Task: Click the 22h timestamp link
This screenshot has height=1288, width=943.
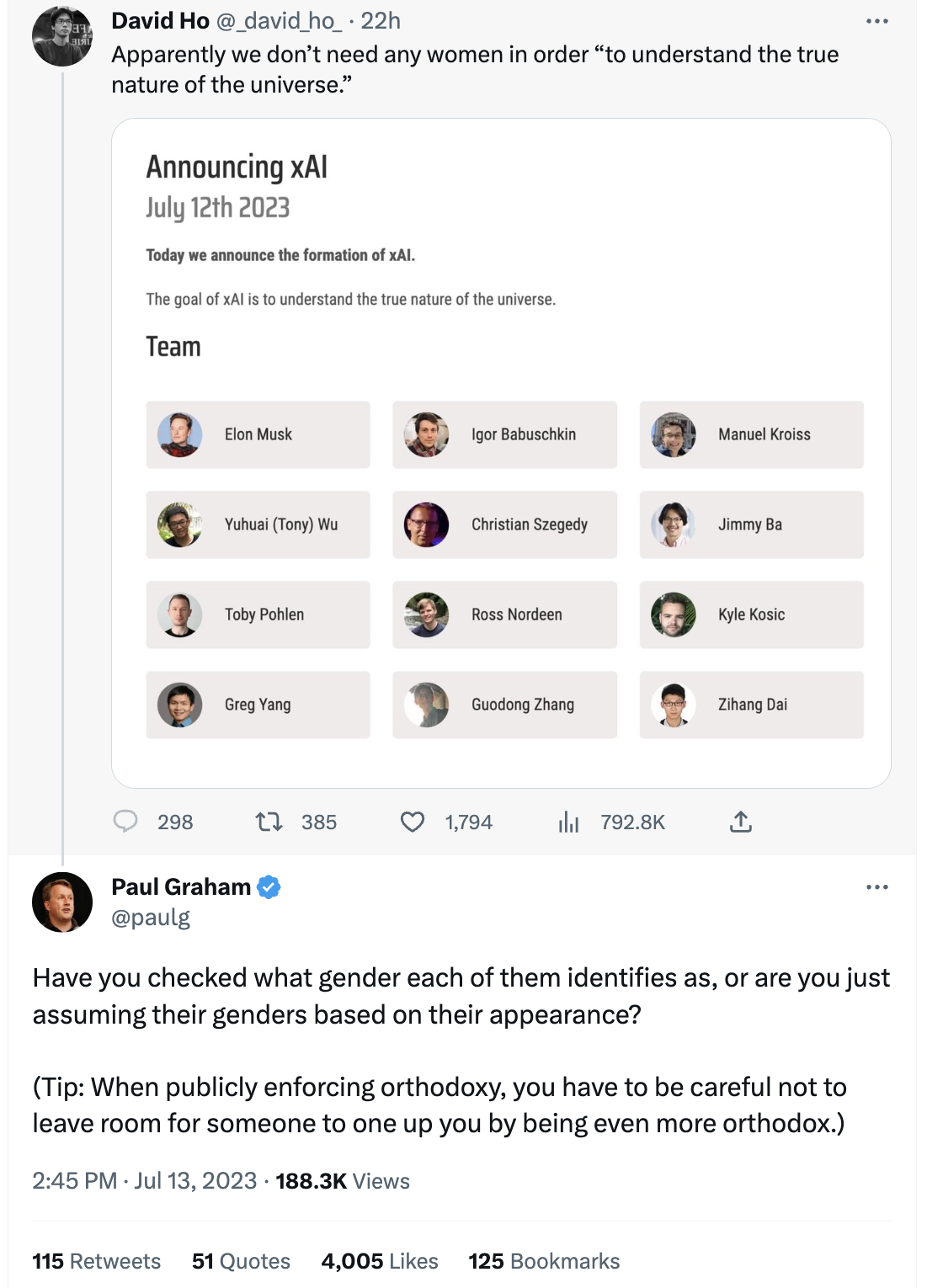Action: [x=381, y=21]
